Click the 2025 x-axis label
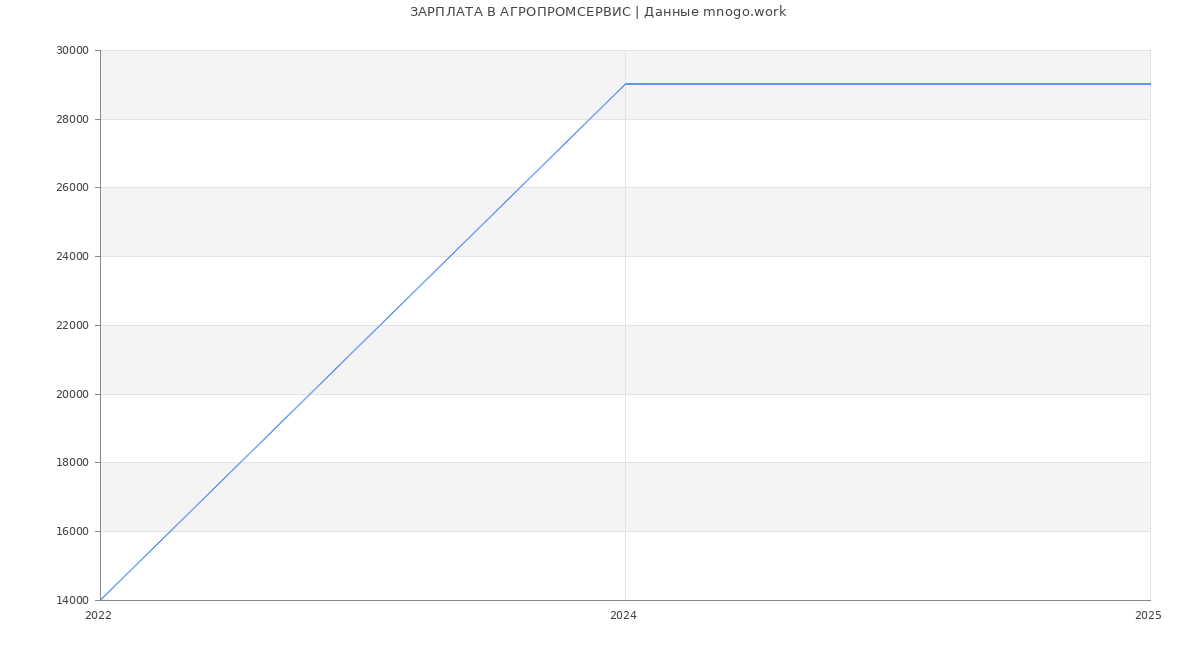Image resolution: width=1200 pixels, height=650 pixels. (x=1148, y=616)
